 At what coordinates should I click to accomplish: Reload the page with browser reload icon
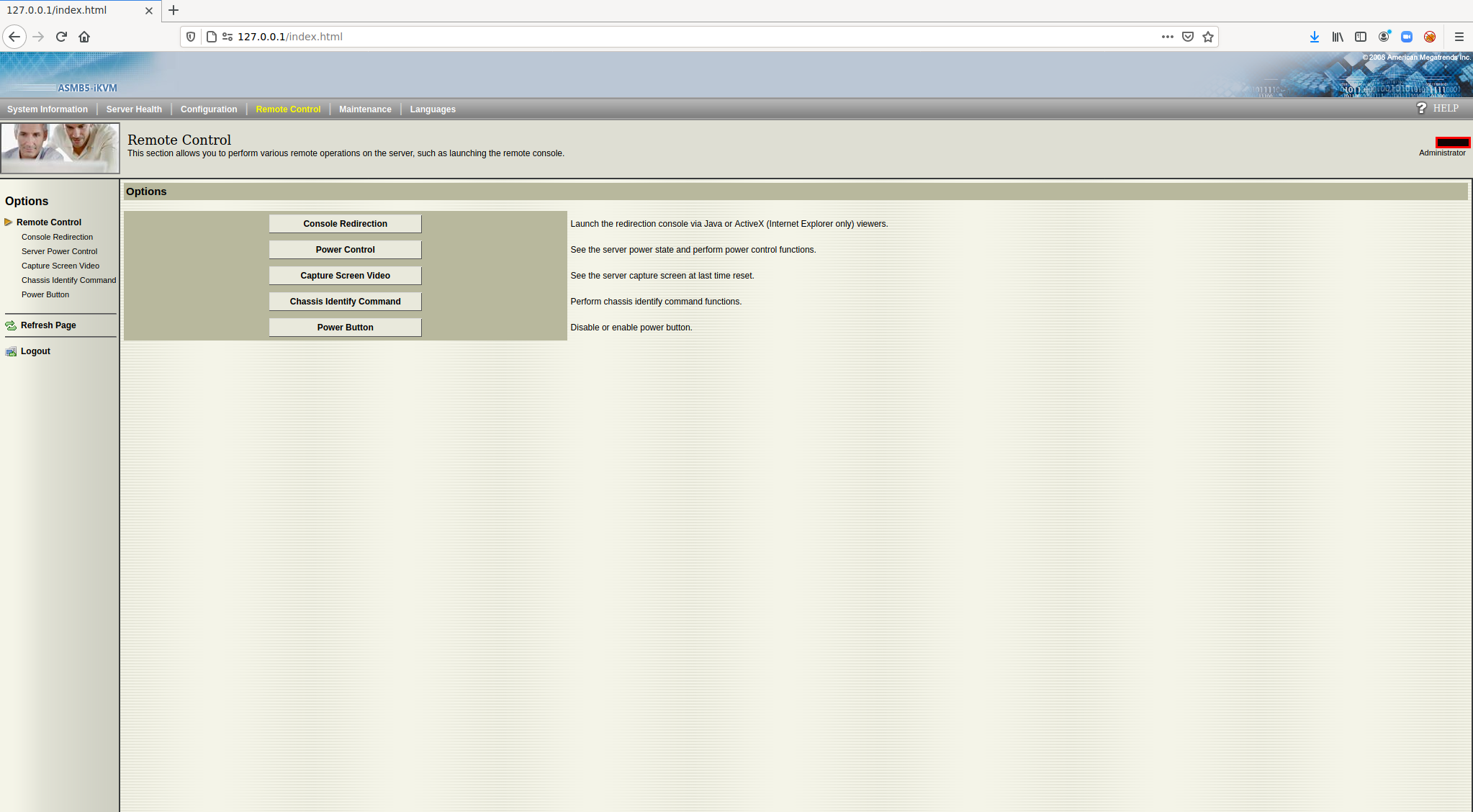click(61, 37)
